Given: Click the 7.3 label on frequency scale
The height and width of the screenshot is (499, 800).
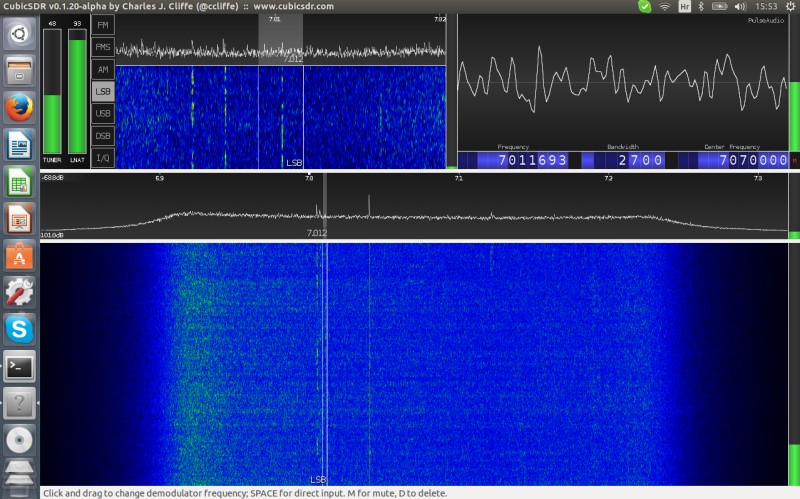Looking at the screenshot, I should [758, 178].
